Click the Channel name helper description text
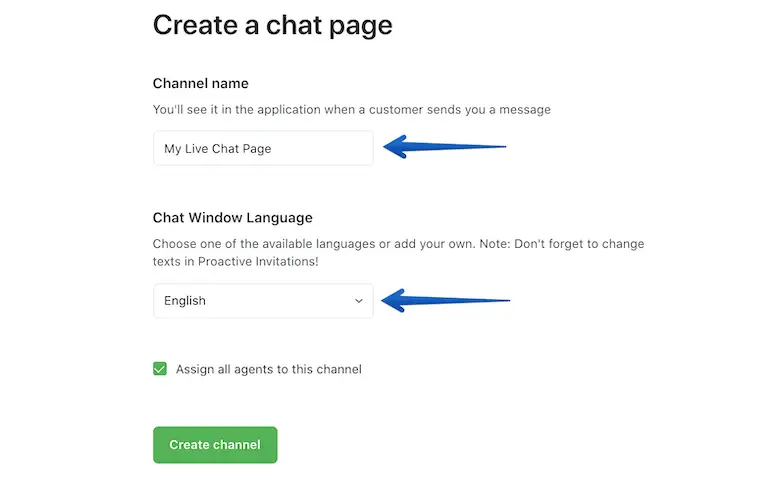This screenshot has width=780, height=495. point(351,109)
